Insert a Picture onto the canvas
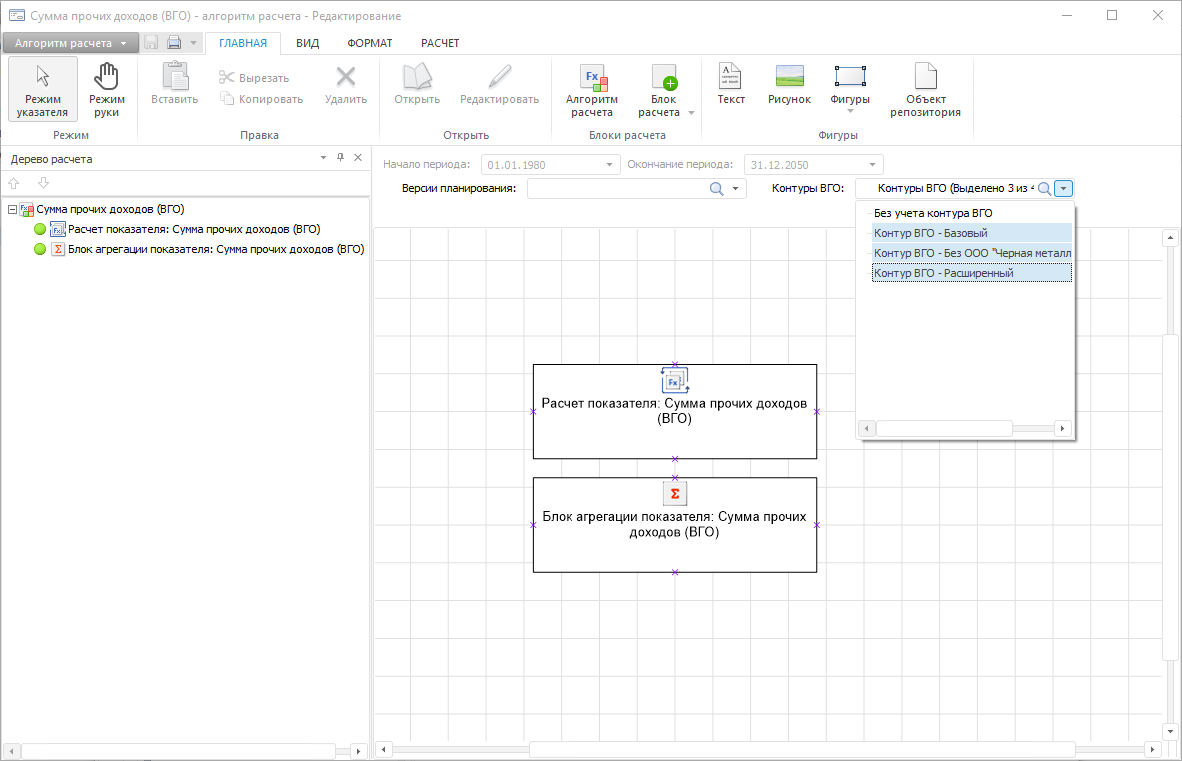This screenshot has height=761, width=1182. click(x=789, y=86)
